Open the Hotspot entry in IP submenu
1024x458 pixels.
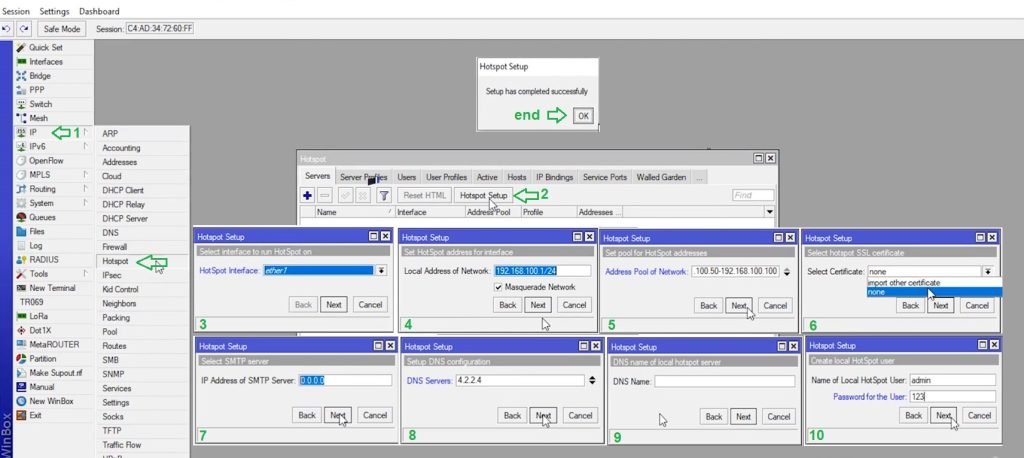coord(115,260)
